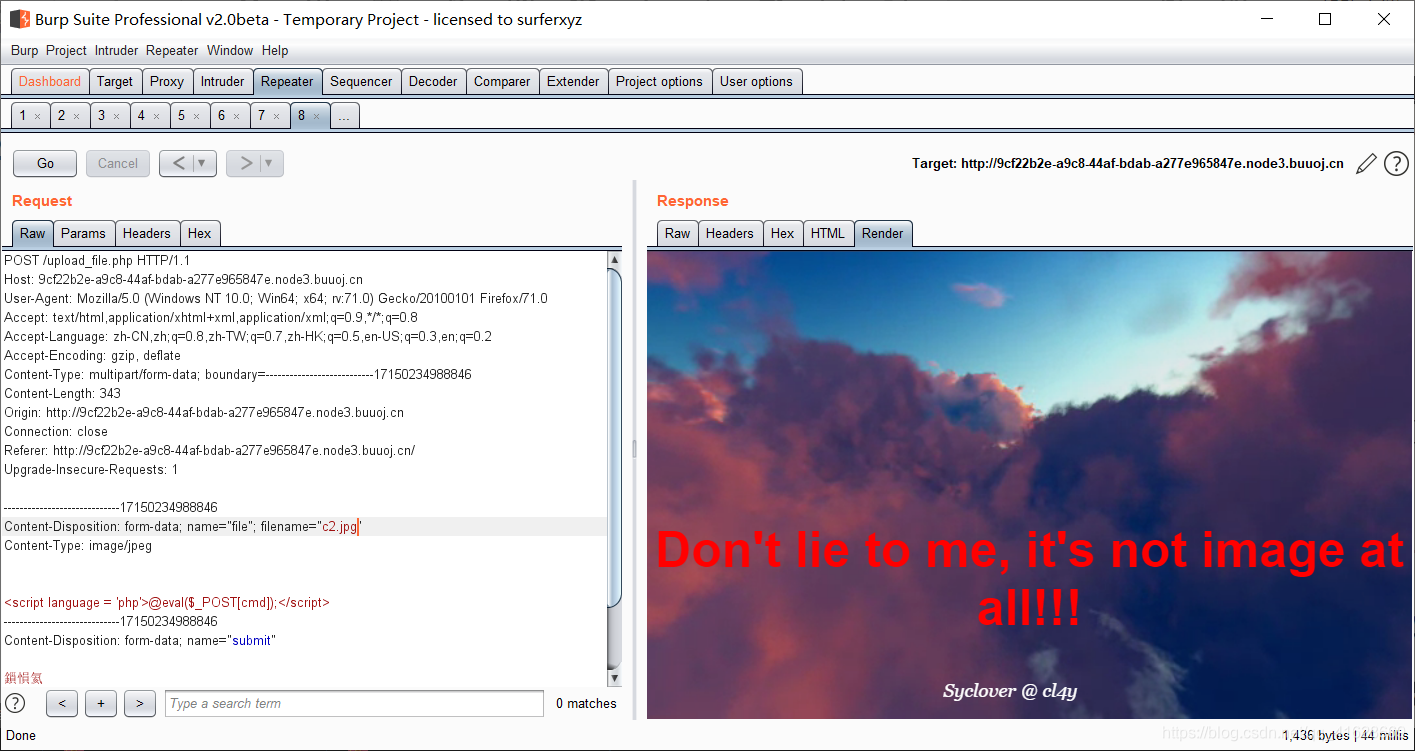
Task: Open new Repeater tab with ellipsis tab
Action: (344, 116)
